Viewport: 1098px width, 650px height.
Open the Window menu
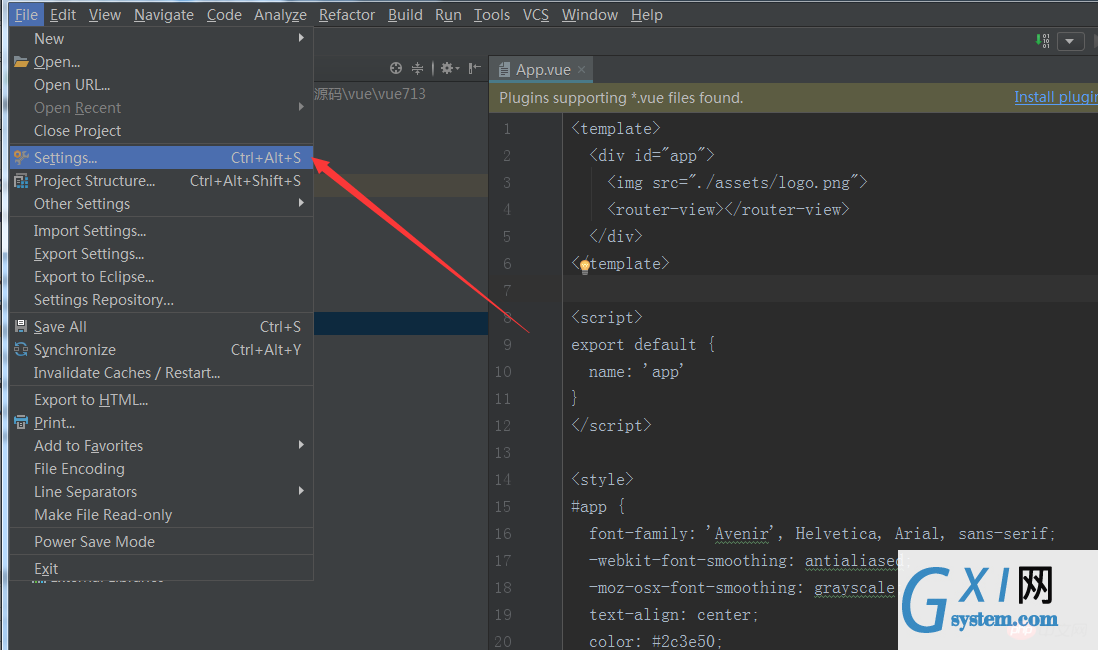[590, 15]
